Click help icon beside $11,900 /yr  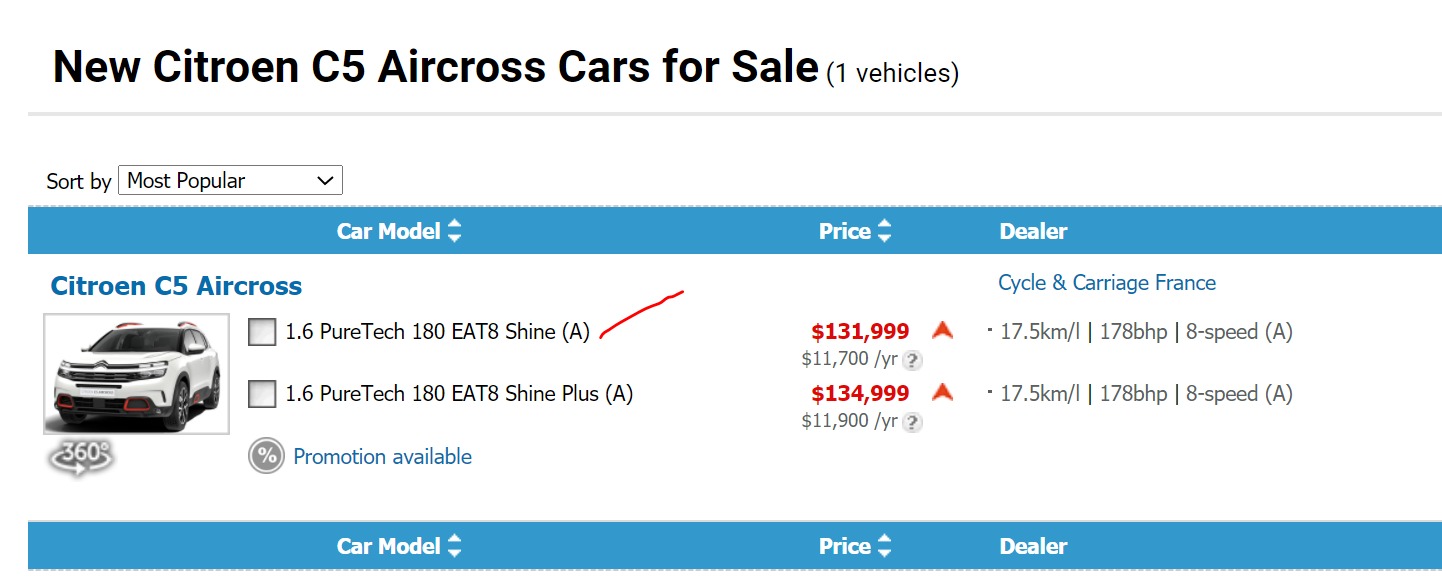(x=913, y=422)
